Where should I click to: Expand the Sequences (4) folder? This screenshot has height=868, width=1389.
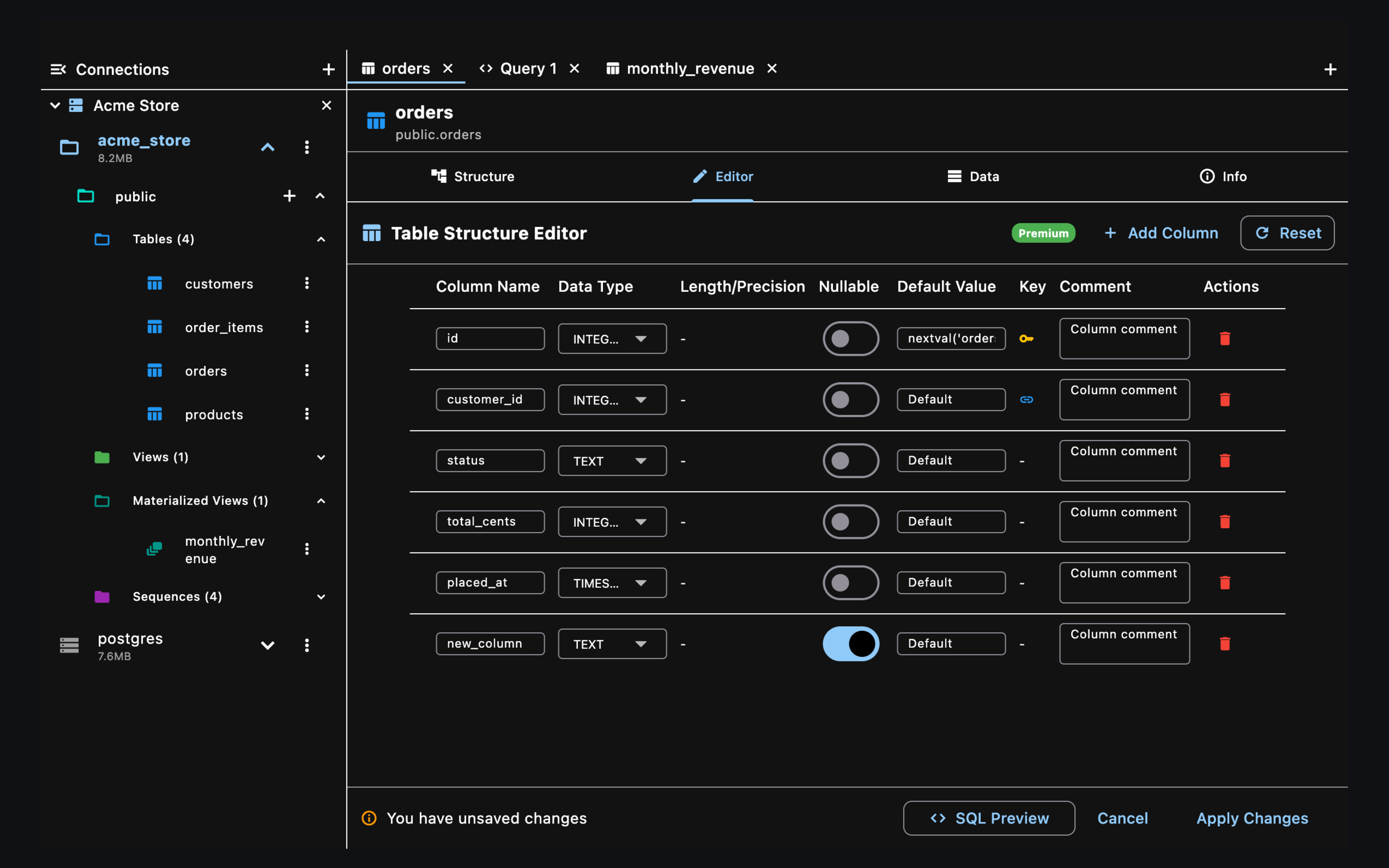pos(321,597)
